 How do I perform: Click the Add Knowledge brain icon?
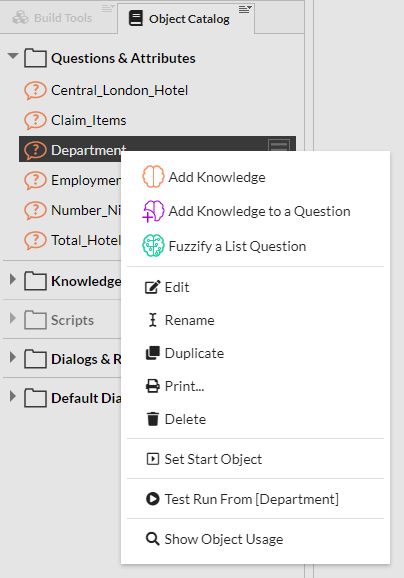click(153, 177)
